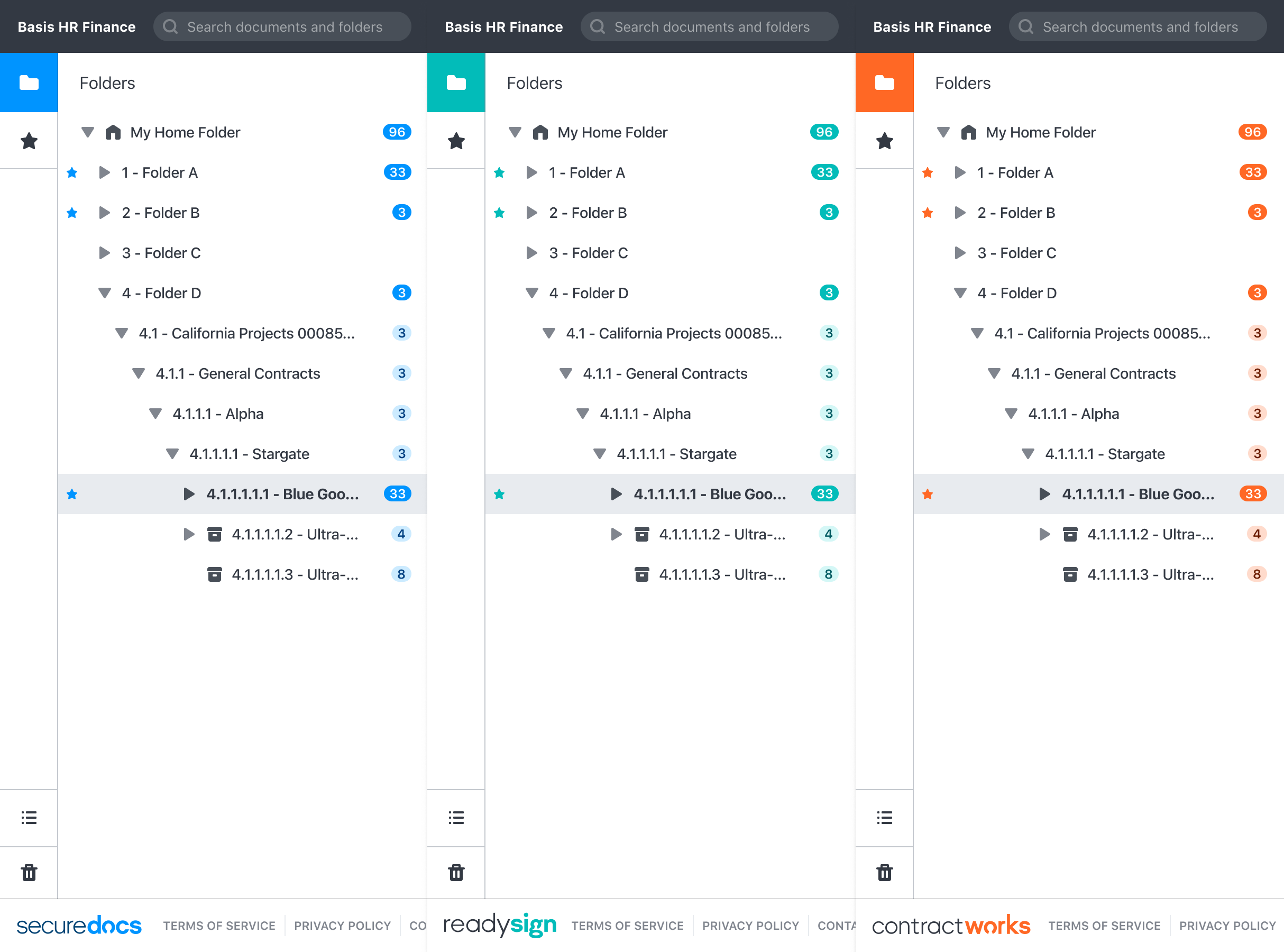The image size is (1284, 952).
Task: Toggle blue favorite star on Blue Goo folder
Action: (72, 494)
